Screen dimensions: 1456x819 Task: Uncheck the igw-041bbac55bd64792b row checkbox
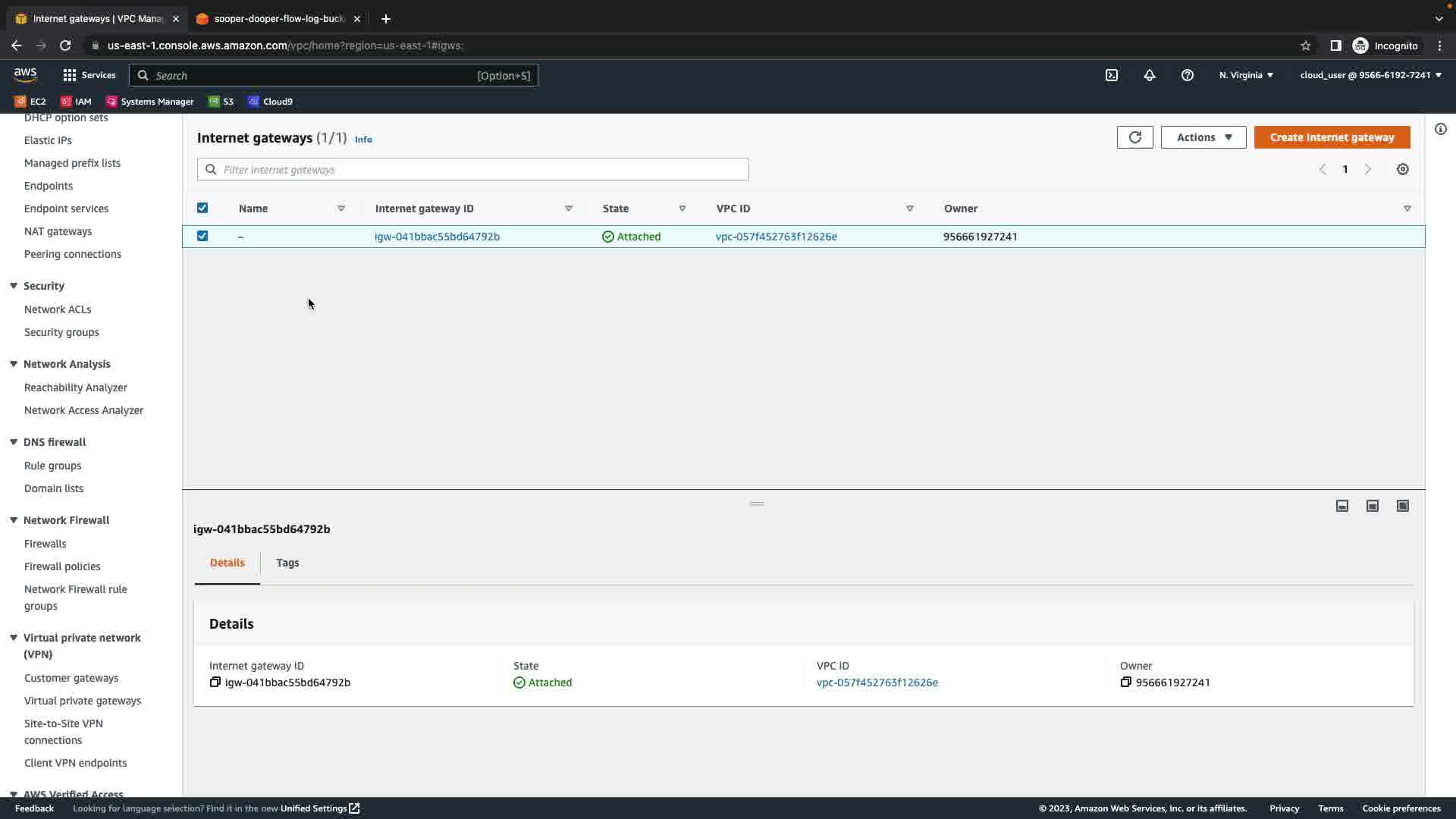pyautogui.click(x=202, y=236)
